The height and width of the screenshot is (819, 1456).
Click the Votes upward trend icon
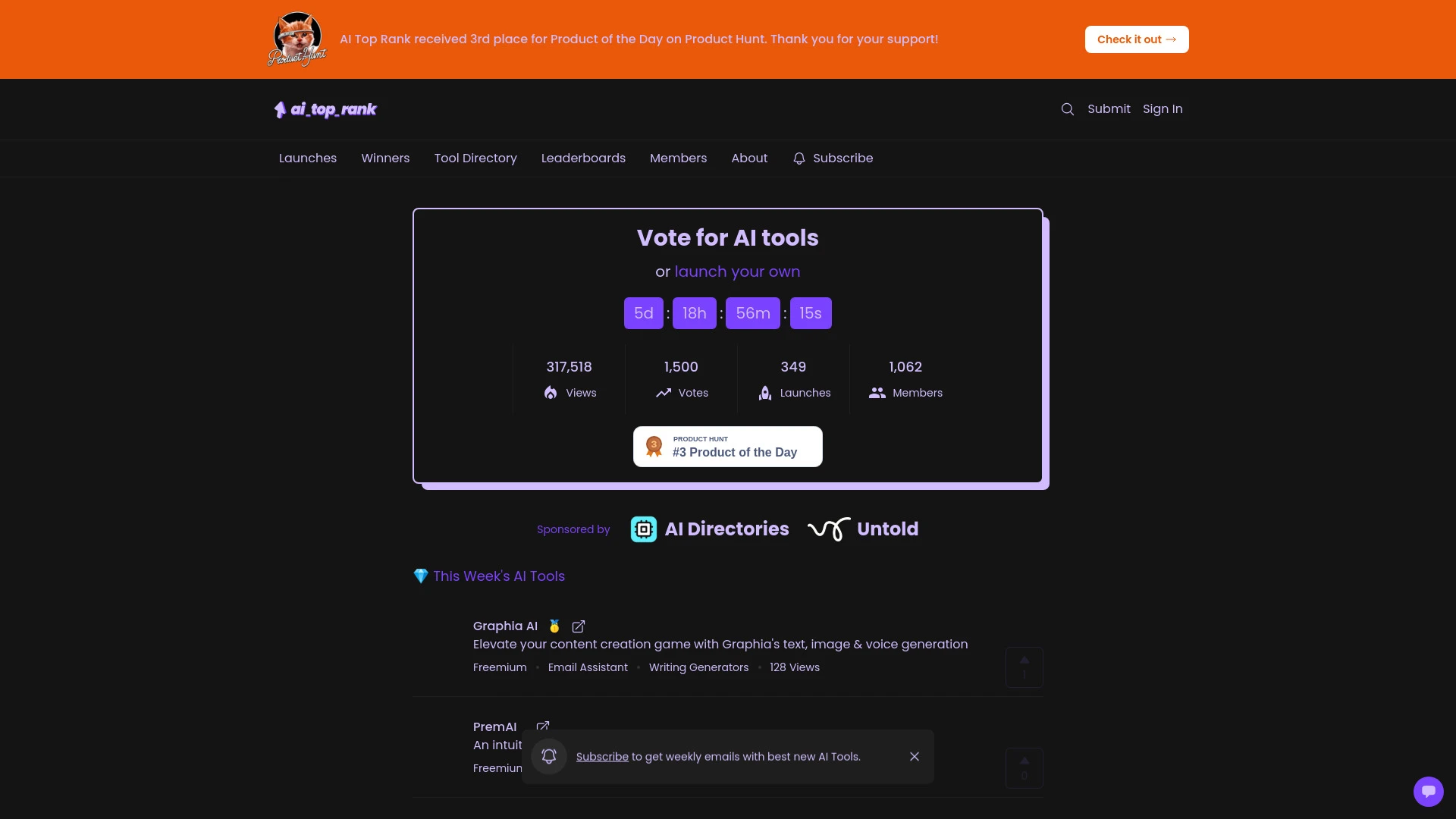click(x=663, y=391)
